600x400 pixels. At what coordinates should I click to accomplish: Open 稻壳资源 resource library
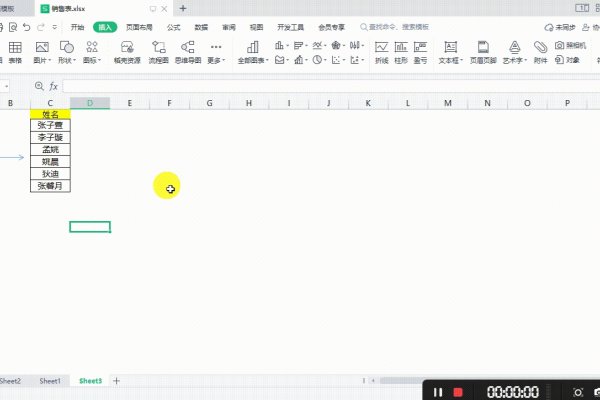tap(127, 52)
